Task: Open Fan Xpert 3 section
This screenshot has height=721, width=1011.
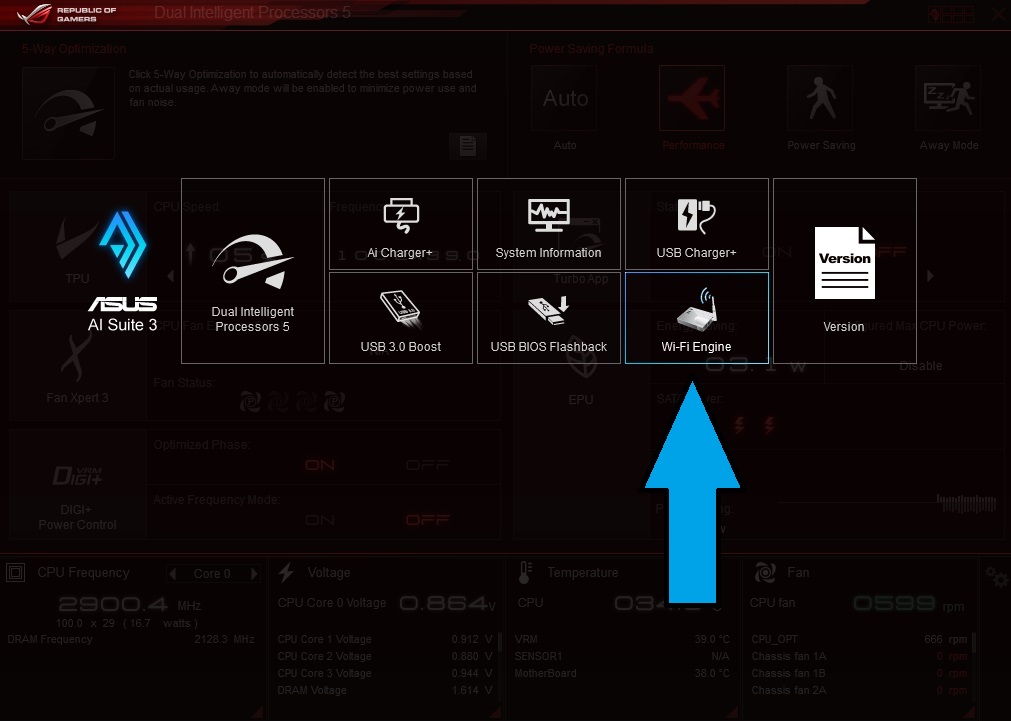Action: 77,366
